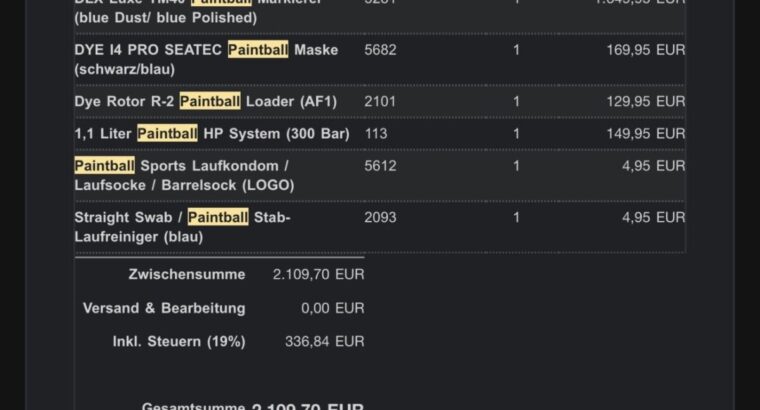760x410 pixels.
Task: Select the 149,95 EUR price
Action: pos(645,134)
